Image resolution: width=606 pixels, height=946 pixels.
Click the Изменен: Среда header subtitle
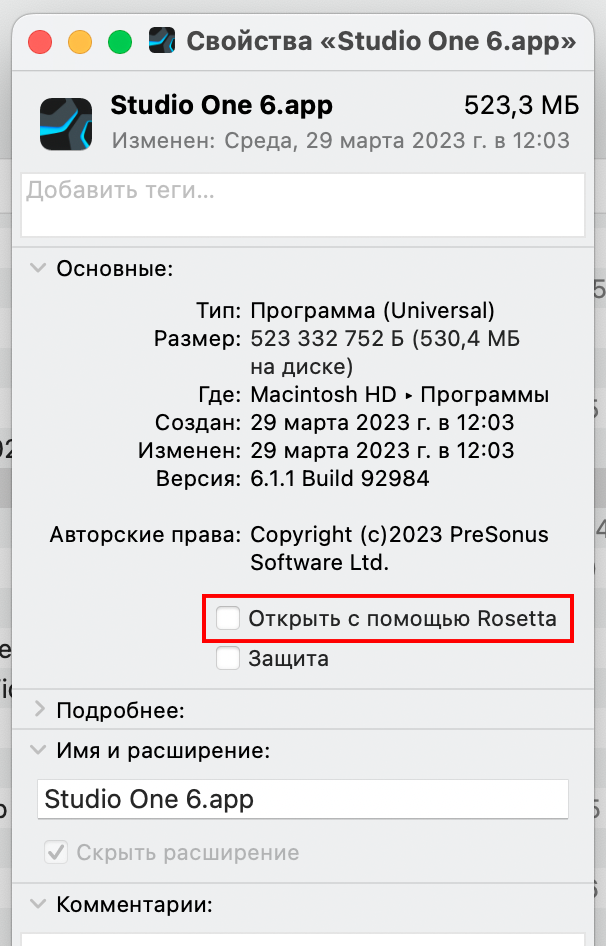(x=341, y=141)
